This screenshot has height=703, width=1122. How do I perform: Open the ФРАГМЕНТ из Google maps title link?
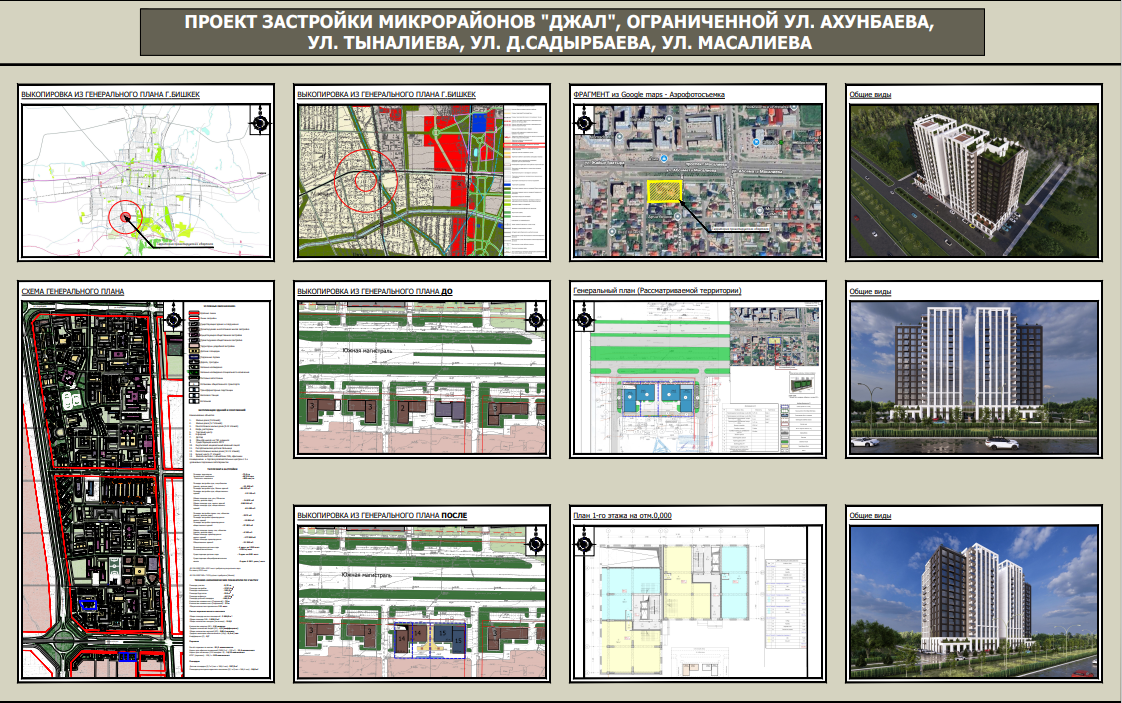[649, 94]
